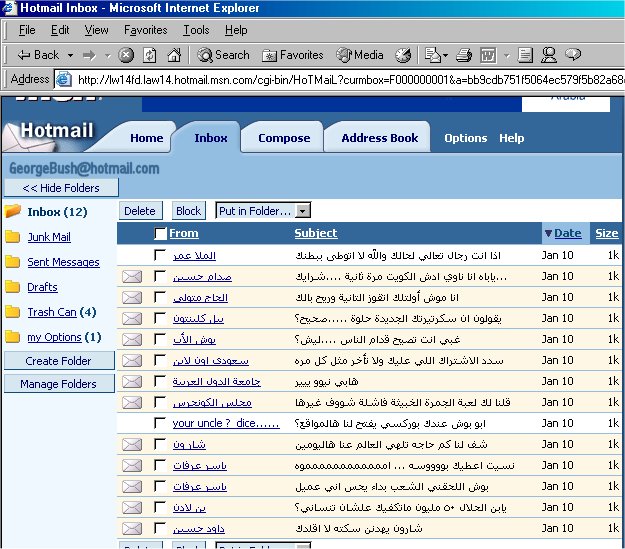The image size is (625, 549).
Task: Reload the page with the Refresh icon
Action: [x=149, y=55]
